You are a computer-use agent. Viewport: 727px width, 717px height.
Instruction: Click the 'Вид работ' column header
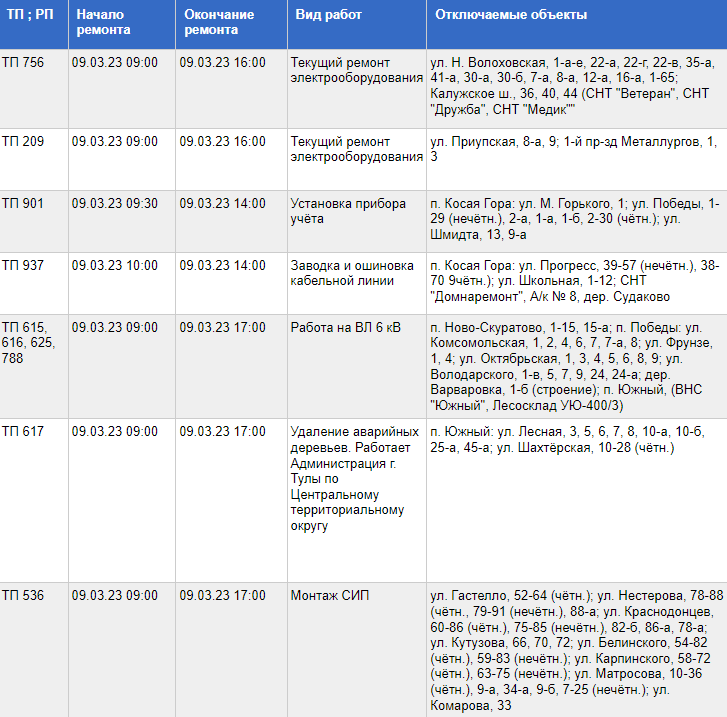coord(357,24)
